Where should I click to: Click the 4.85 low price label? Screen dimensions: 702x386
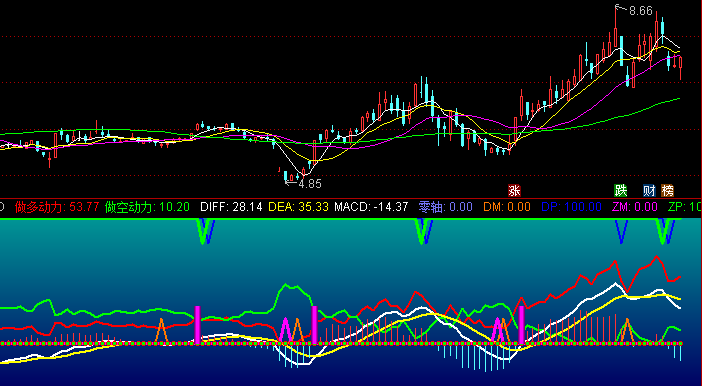click(x=310, y=184)
